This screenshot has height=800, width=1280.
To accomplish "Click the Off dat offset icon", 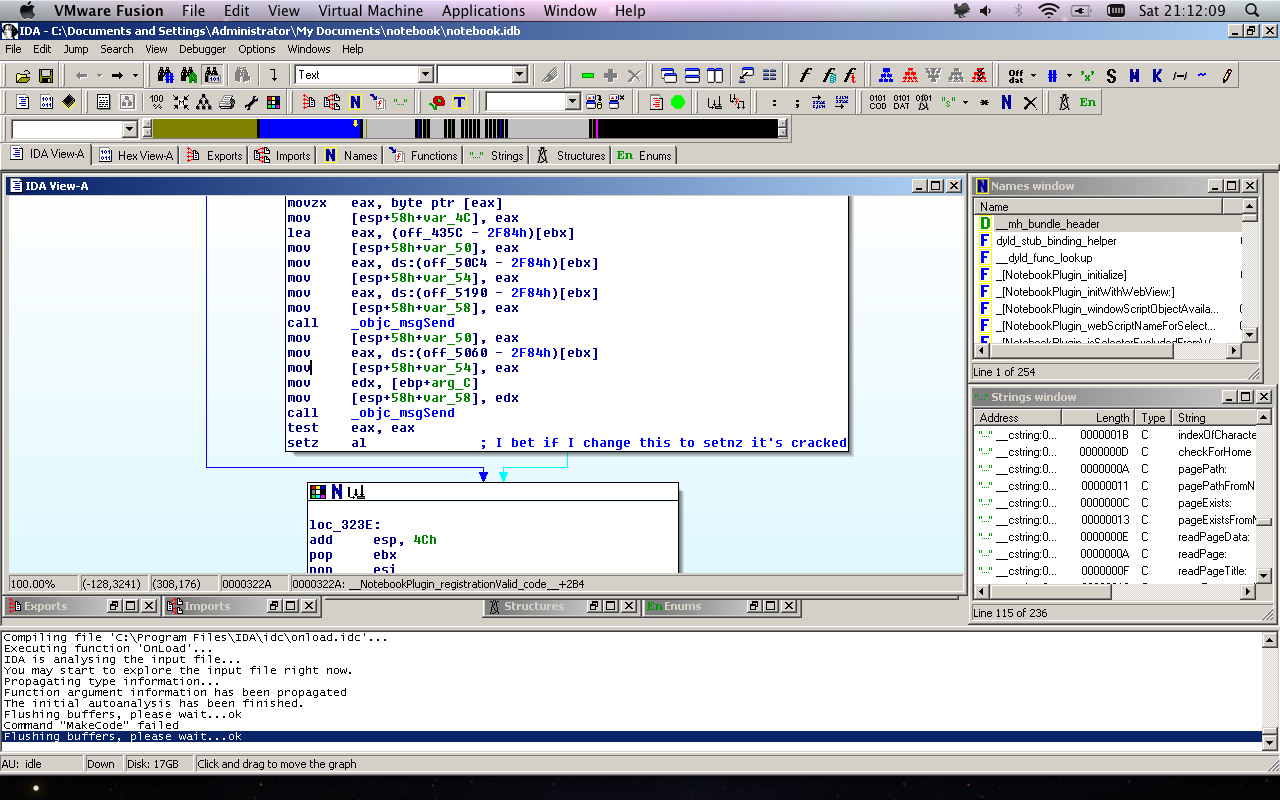I will (1016, 75).
